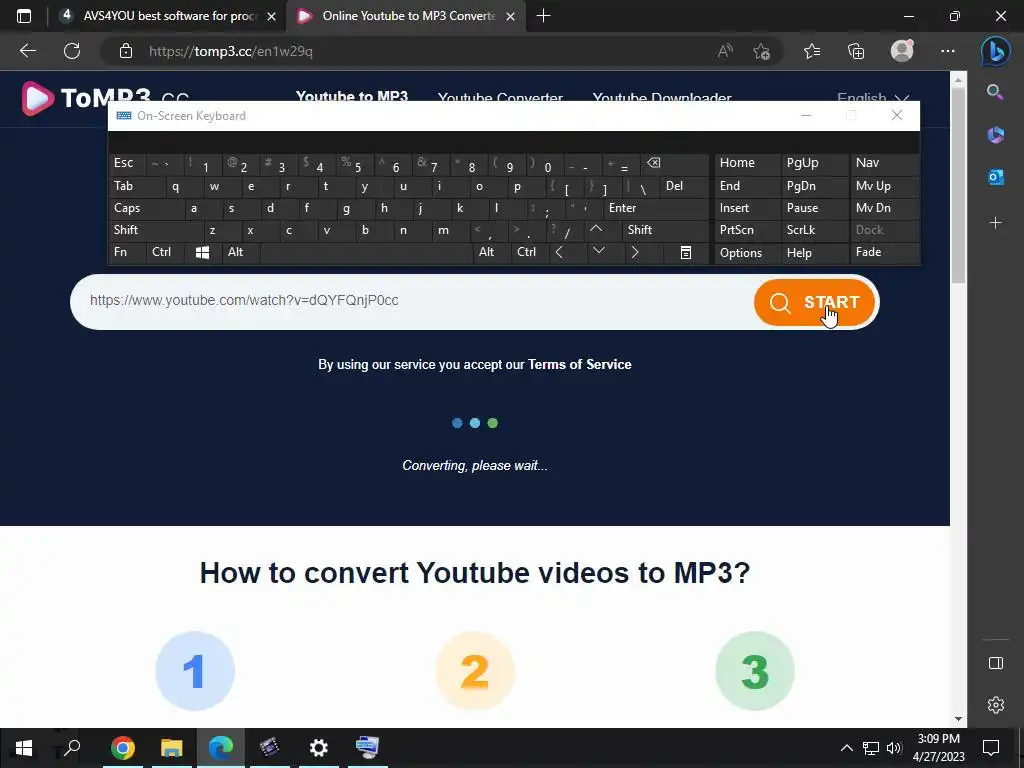The height and width of the screenshot is (768, 1024).
Task: Click the Edge sidebar search icon
Action: click(x=995, y=92)
